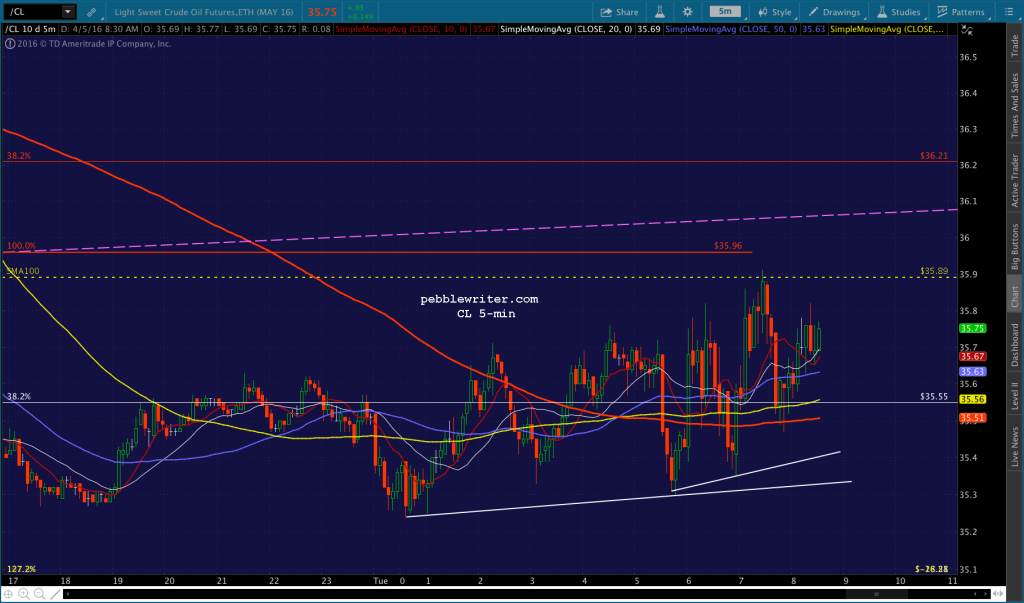This screenshot has height=603, width=1024.
Task: Click the pebblewriter.com chart annotation
Action: coord(479,299)
